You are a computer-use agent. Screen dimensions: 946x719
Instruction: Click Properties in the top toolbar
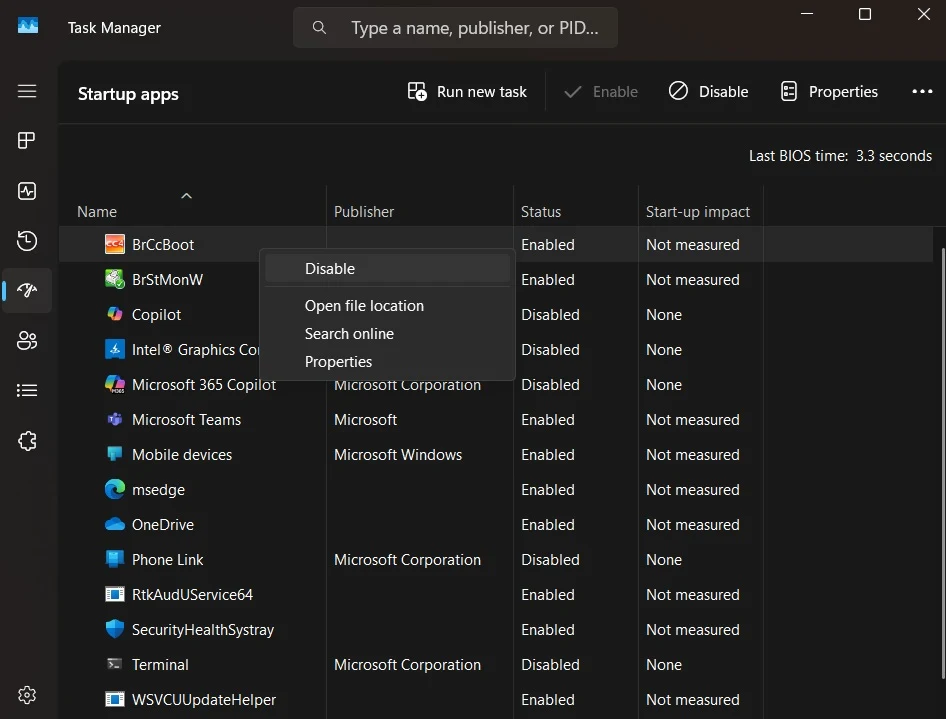(x=829, y=92)
